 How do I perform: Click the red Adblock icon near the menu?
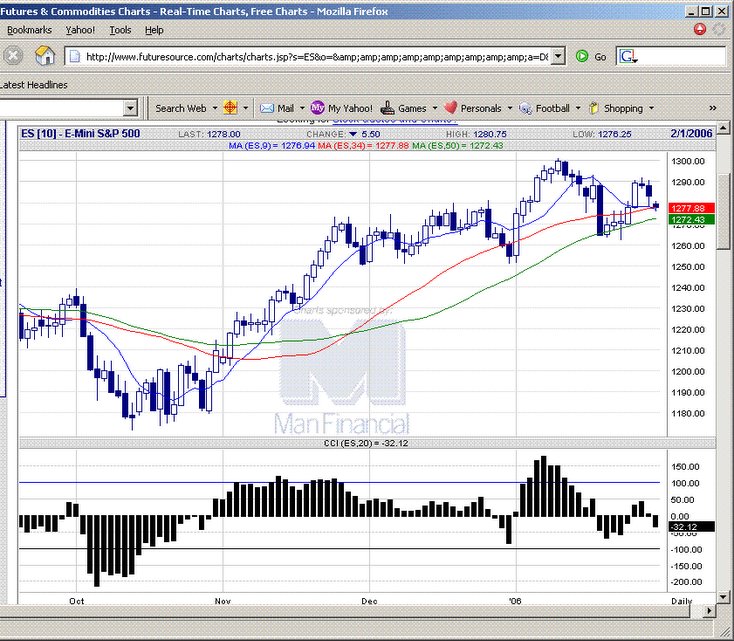click(699, 29)
